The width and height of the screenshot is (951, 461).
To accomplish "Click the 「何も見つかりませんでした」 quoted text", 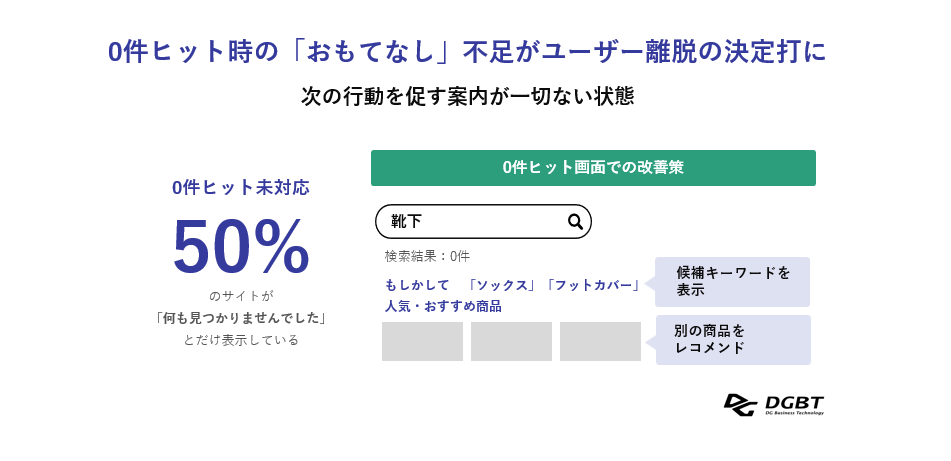I will [241, 318].
